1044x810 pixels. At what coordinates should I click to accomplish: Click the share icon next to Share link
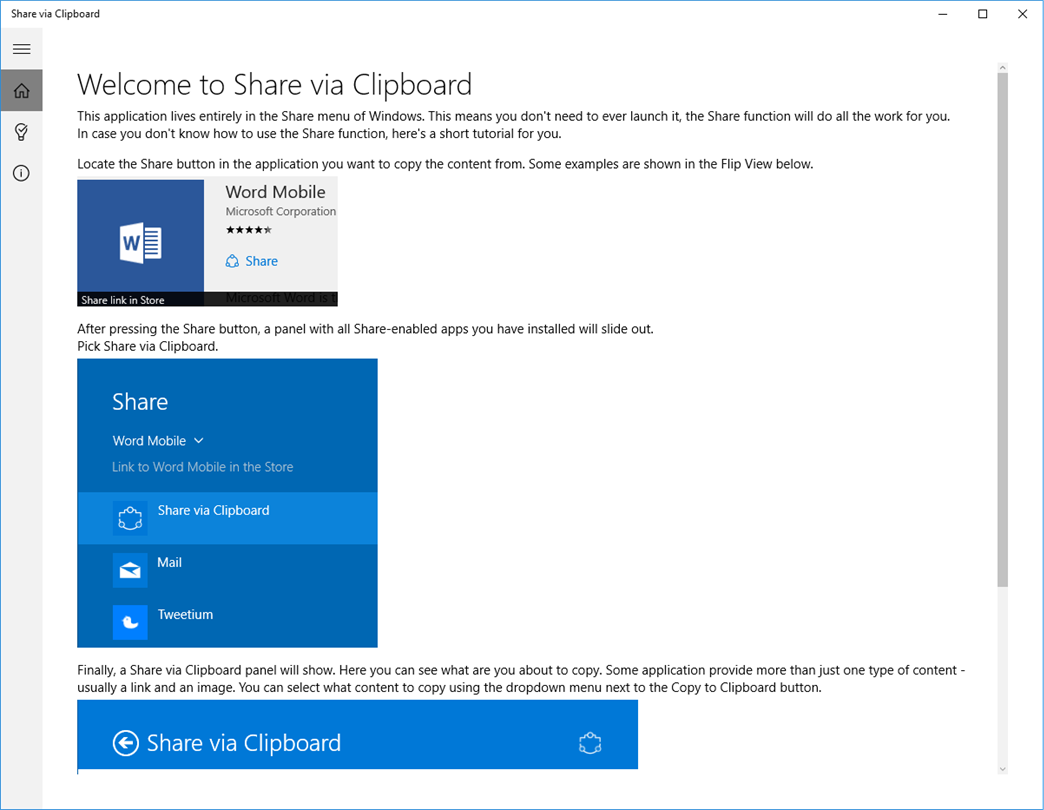[x=232, y=262]
